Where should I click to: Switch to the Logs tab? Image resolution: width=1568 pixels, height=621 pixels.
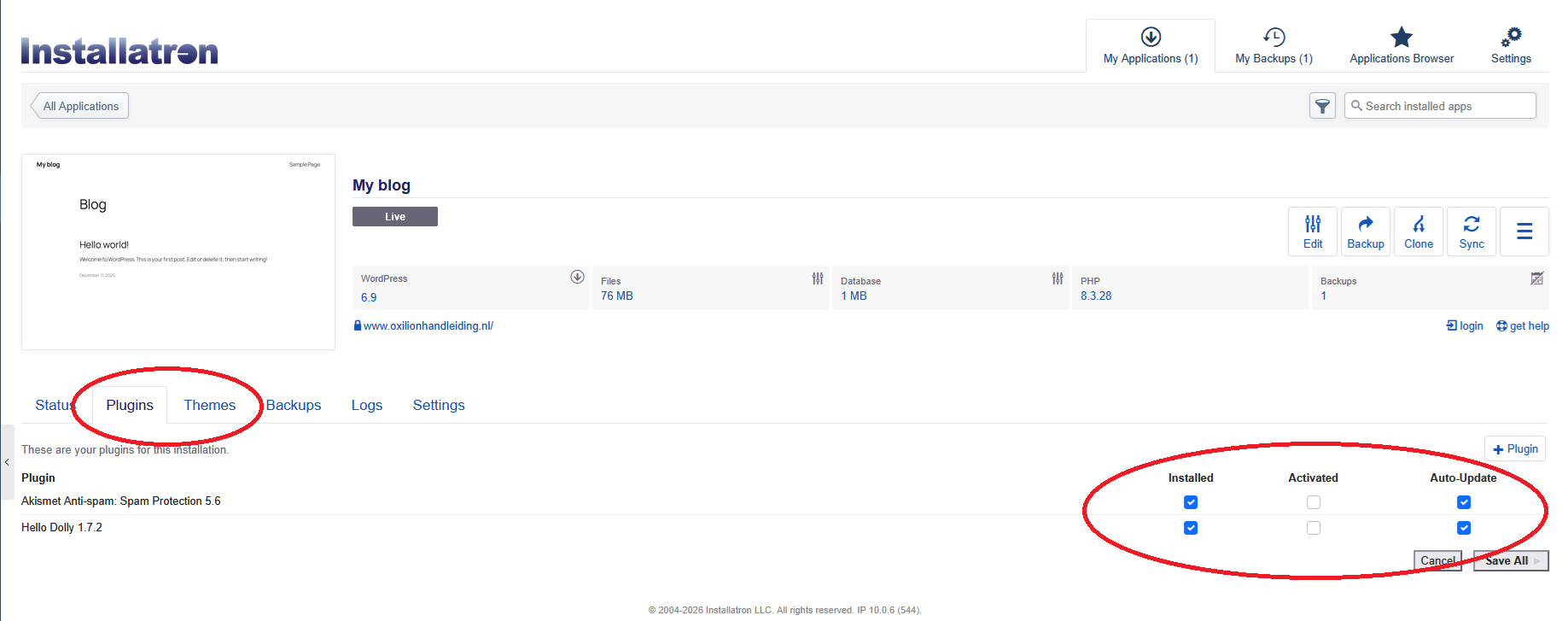[367, 405]
